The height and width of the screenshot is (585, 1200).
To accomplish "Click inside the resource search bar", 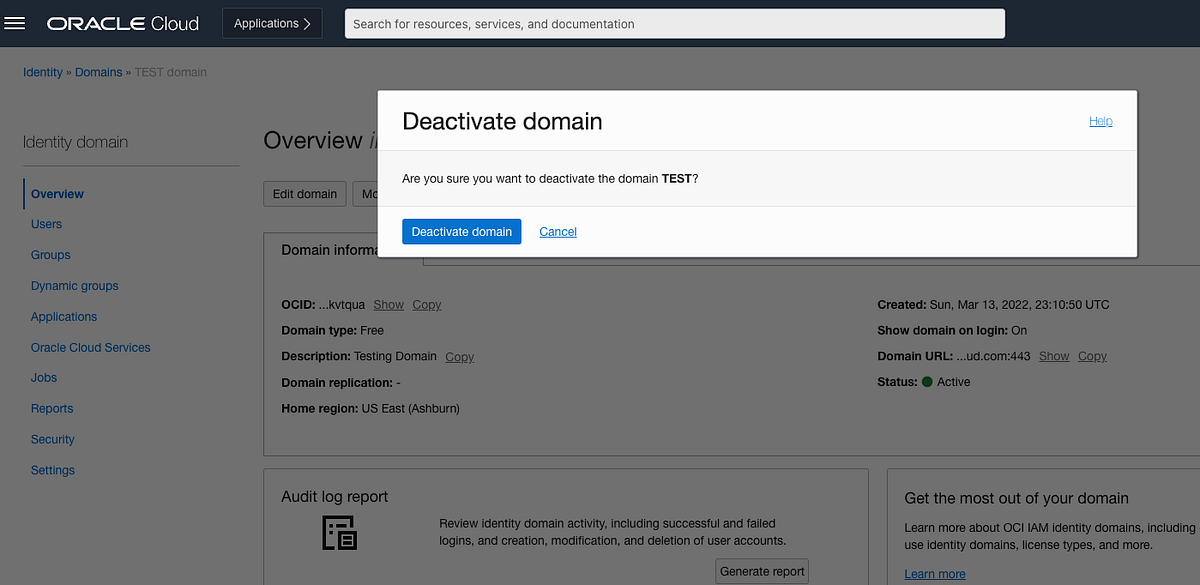I will pos(674,23).
